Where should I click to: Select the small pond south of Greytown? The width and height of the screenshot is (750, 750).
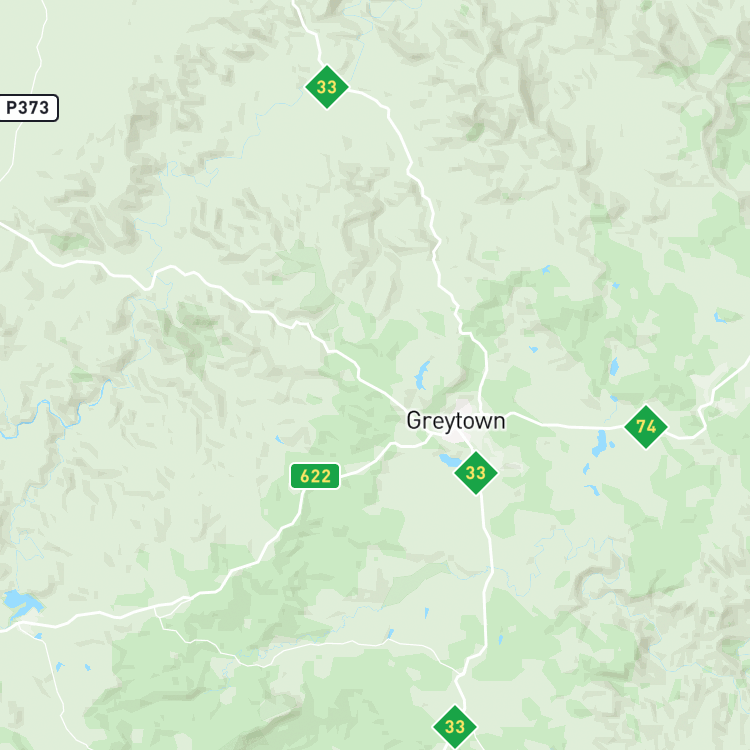[427, 613]
